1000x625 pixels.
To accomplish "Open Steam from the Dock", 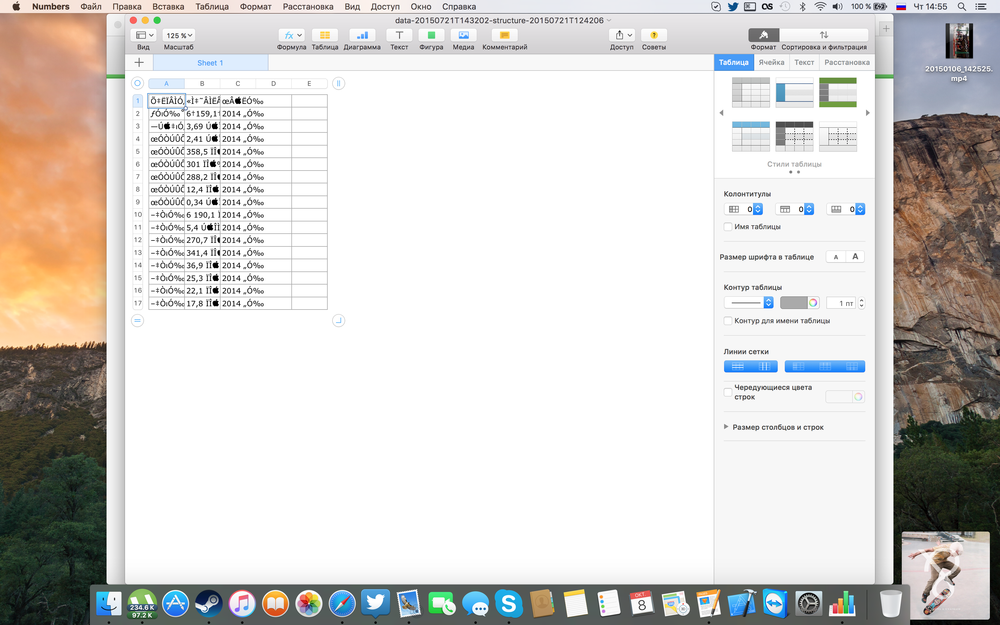I will 209,603.
